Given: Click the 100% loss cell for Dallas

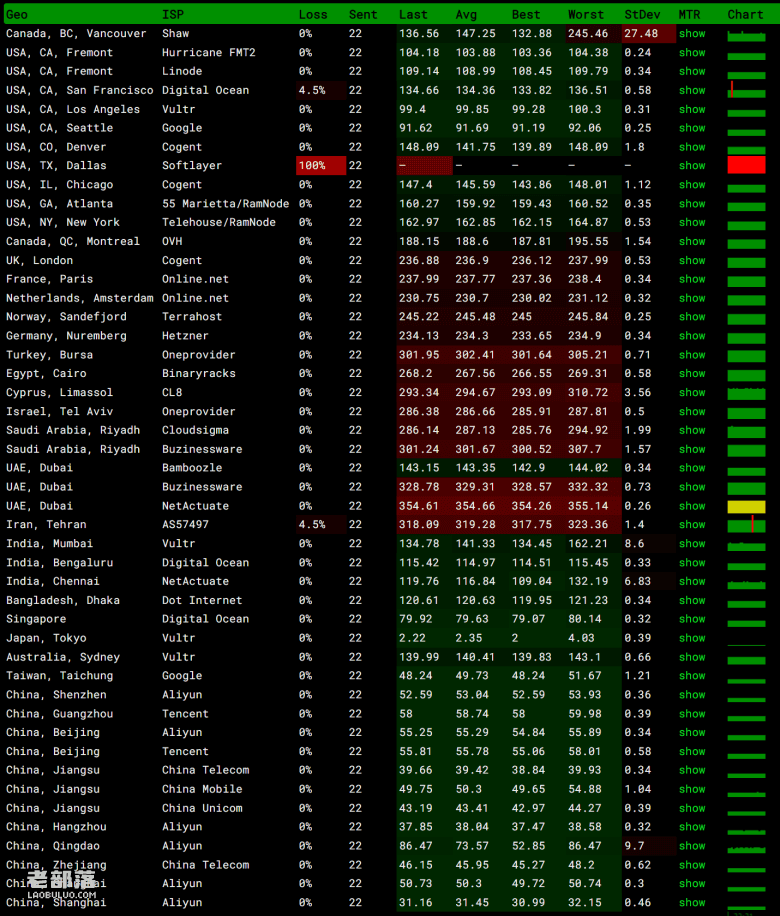Looking at the screenshot, I should [321, 166].
